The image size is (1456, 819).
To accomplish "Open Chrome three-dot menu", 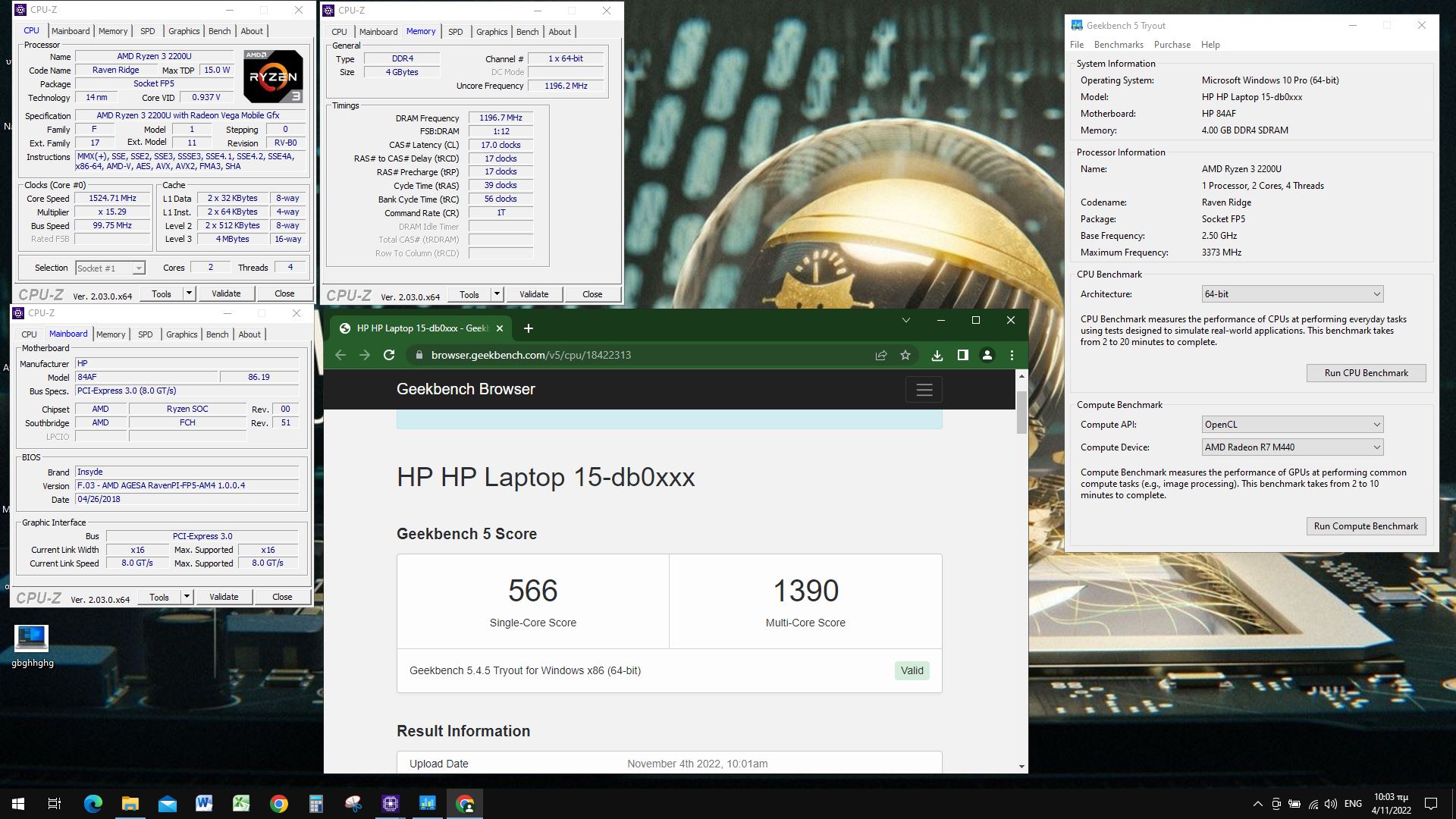I will (x=1012, y=355).
